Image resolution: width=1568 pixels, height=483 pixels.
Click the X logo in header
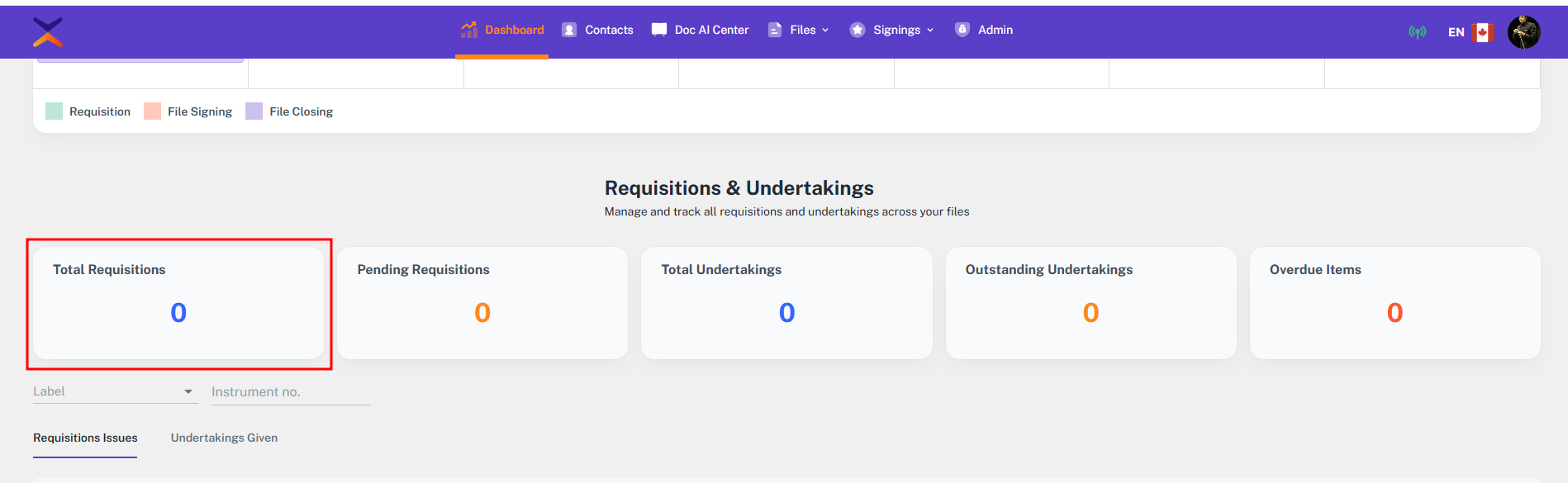[48, 32]
